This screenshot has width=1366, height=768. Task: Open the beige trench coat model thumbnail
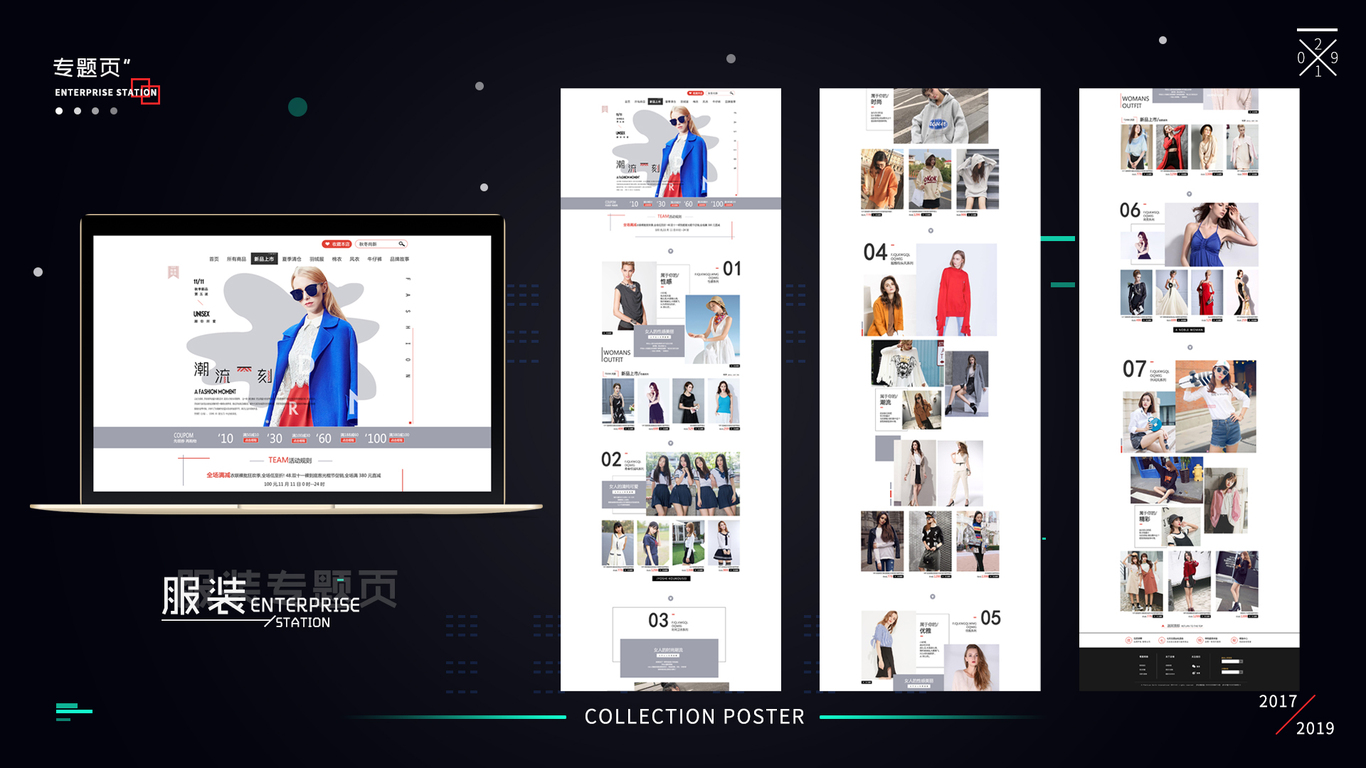click(915, 473)
